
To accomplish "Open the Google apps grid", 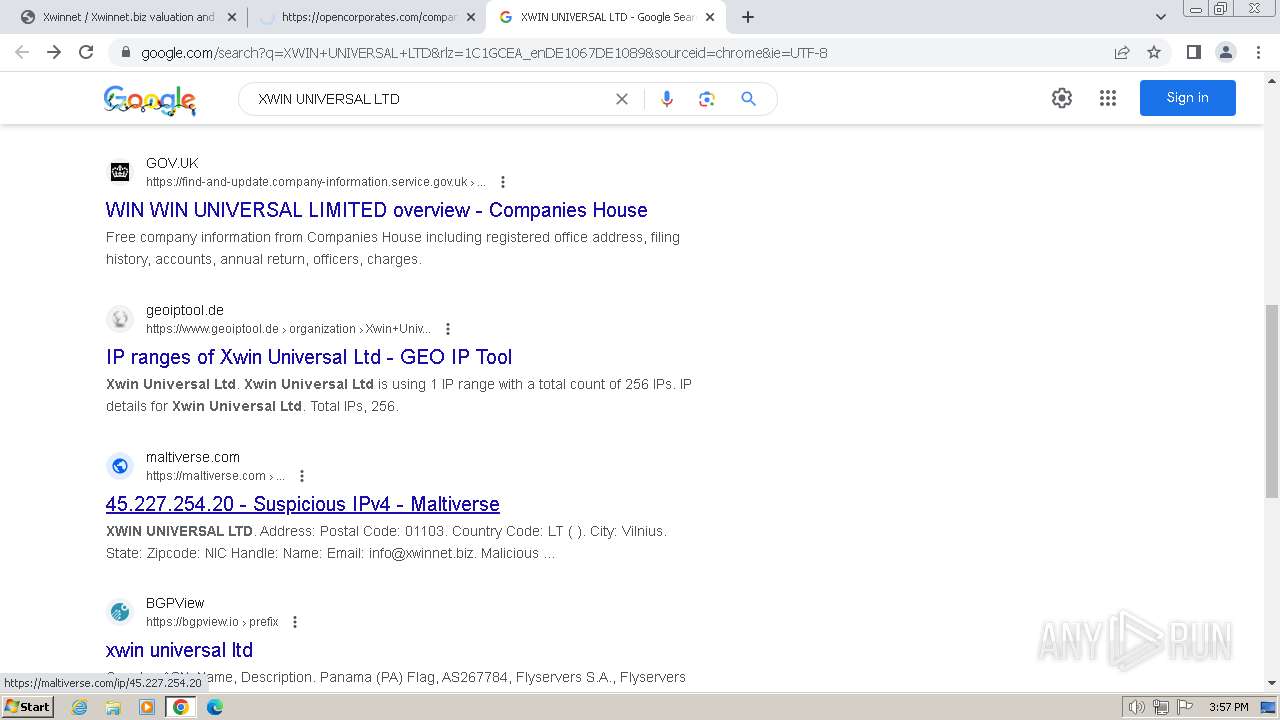I will pyautogui.click(x=1108, y=98).
